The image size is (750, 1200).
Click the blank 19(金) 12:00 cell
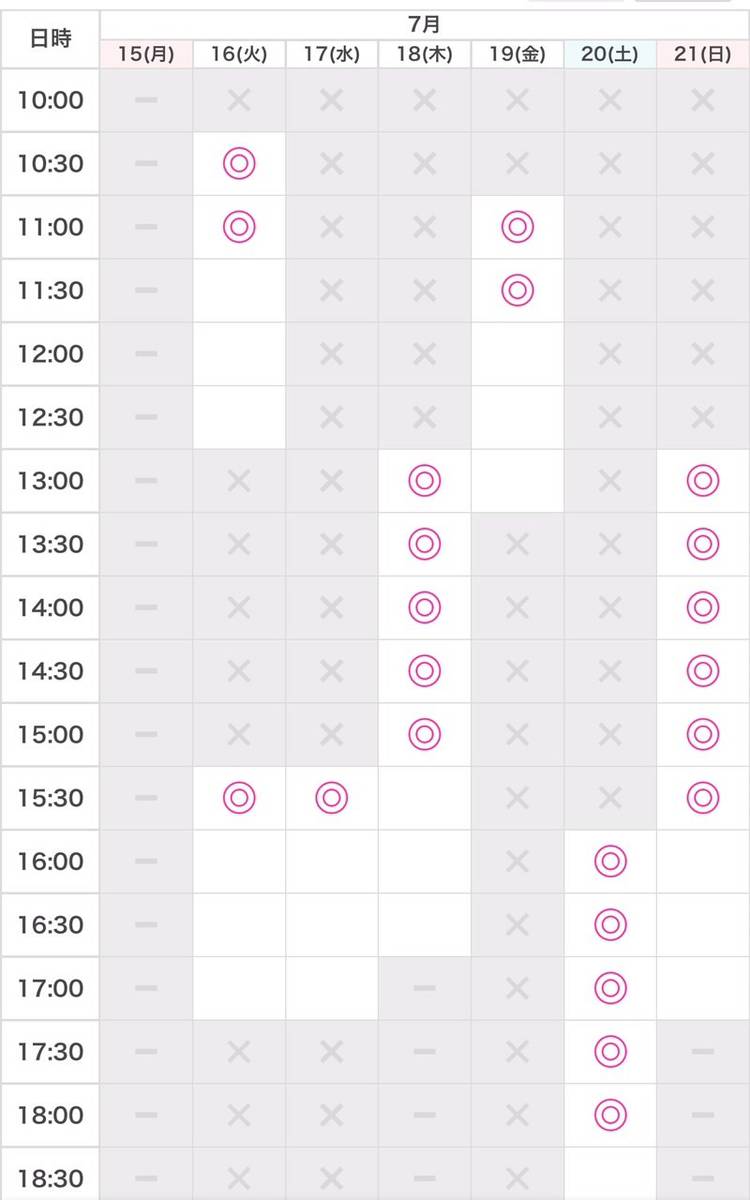517,354
